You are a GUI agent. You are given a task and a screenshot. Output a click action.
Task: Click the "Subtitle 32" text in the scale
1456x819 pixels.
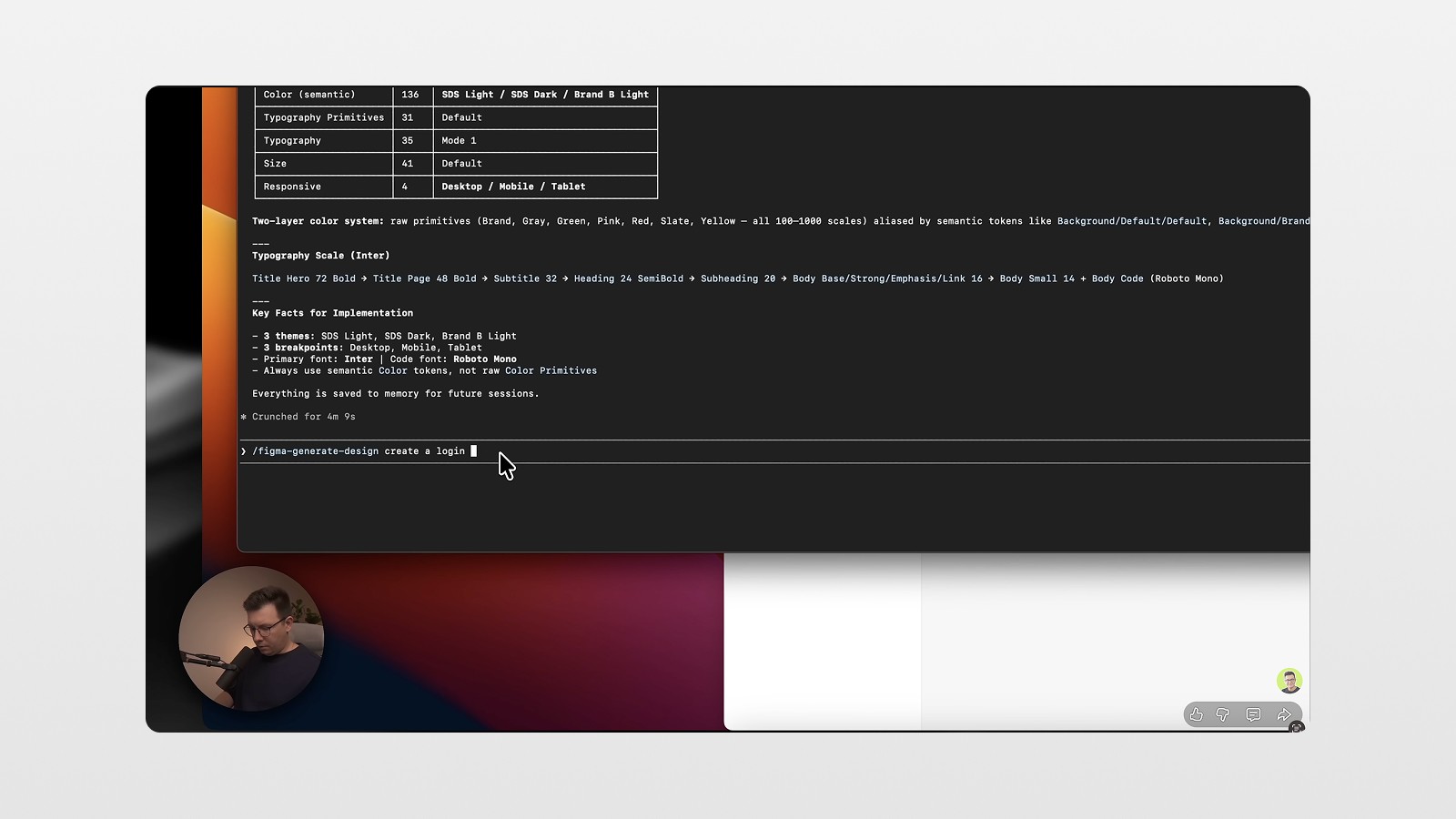tap(525, 278)
